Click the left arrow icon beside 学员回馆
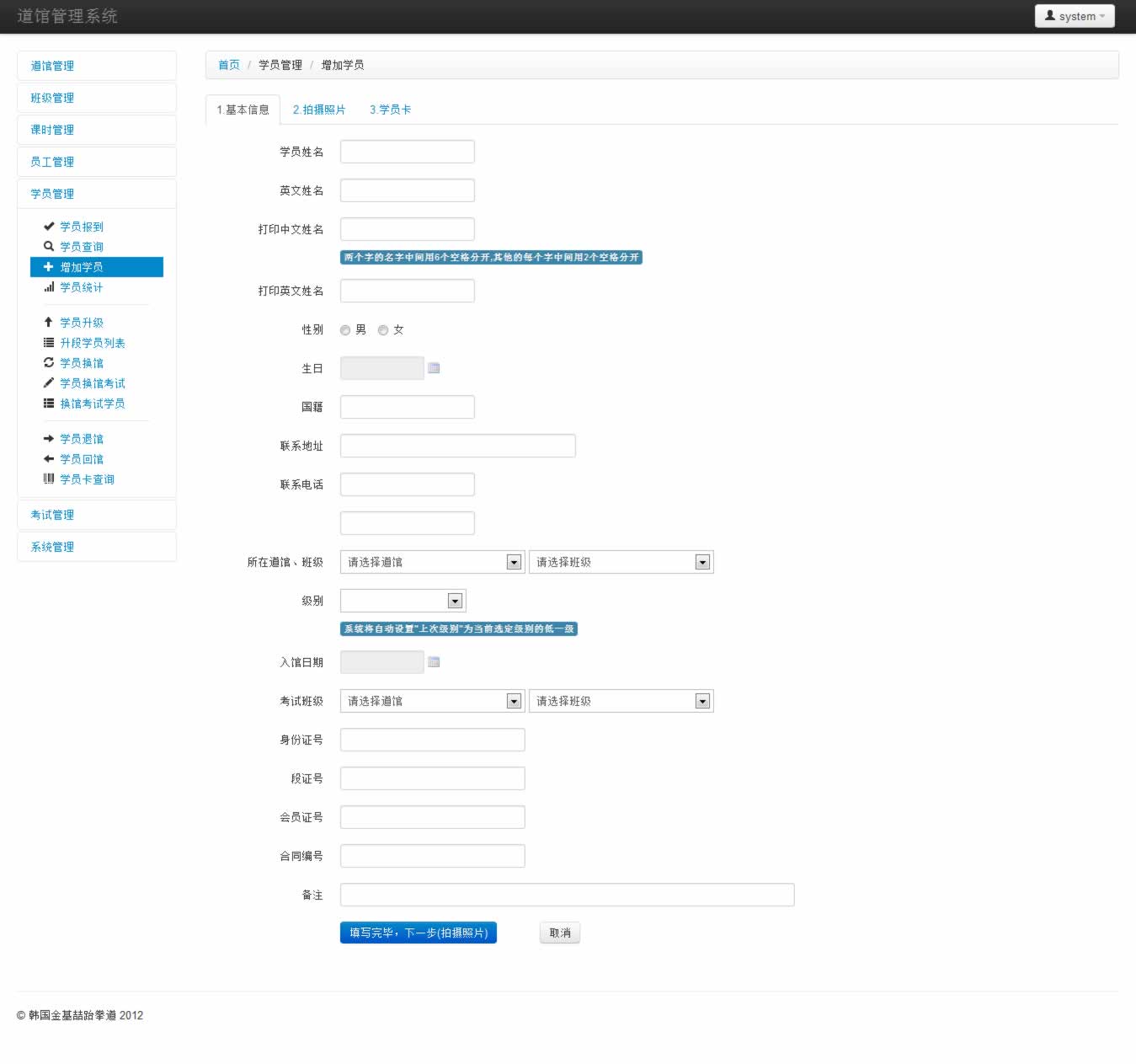Viewport: 1136px width, 1064px height. pos(49,459)
